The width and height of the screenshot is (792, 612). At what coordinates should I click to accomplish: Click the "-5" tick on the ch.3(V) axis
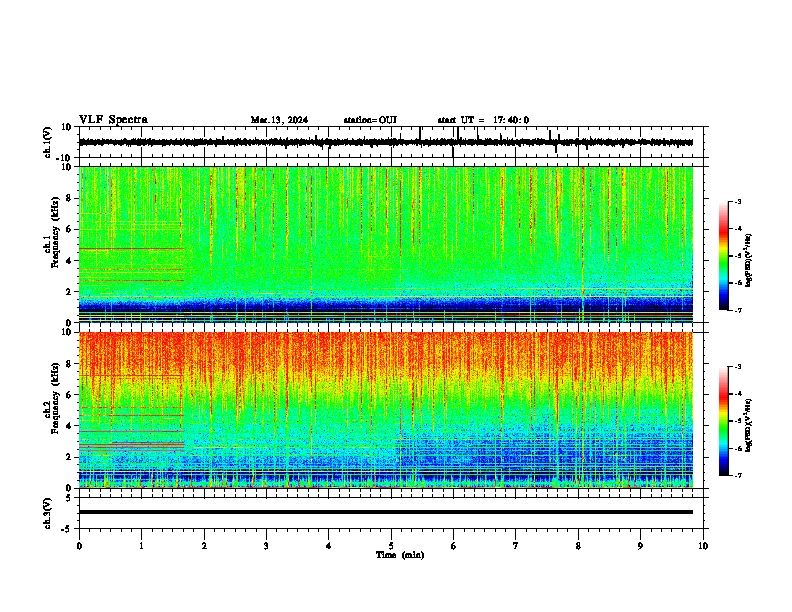coord(68,529)
